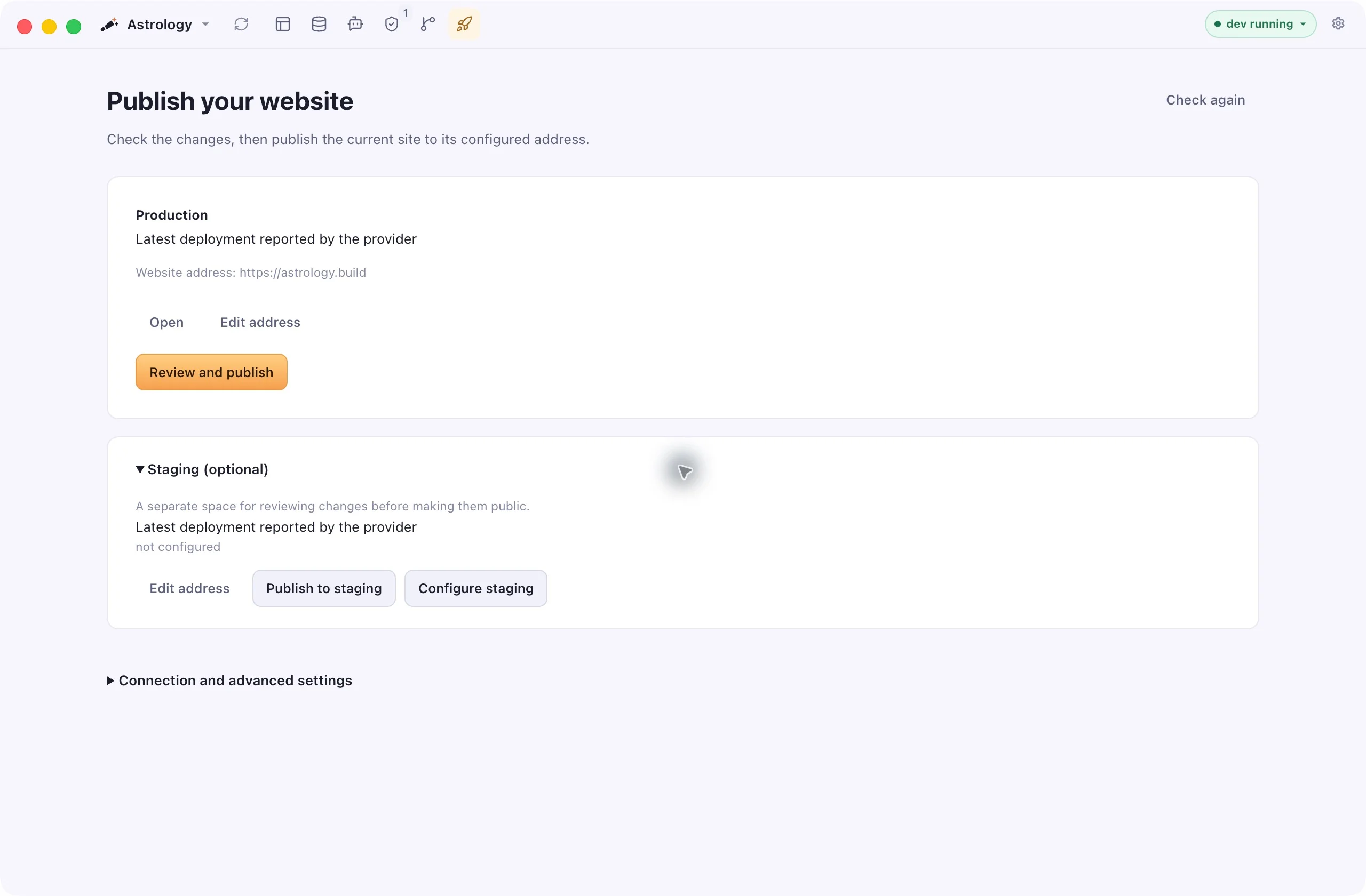Click the yellow minimize window button
The image size is (1366, 896).
[50, 26]
